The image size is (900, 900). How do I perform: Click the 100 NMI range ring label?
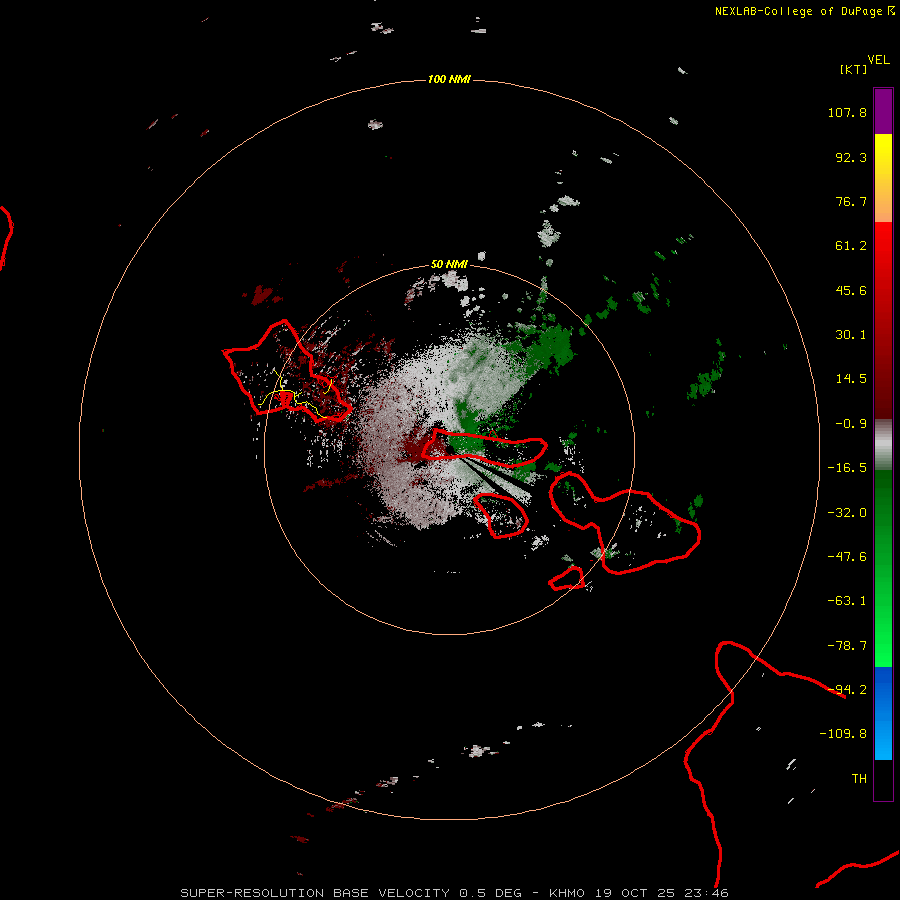point(449,79)
